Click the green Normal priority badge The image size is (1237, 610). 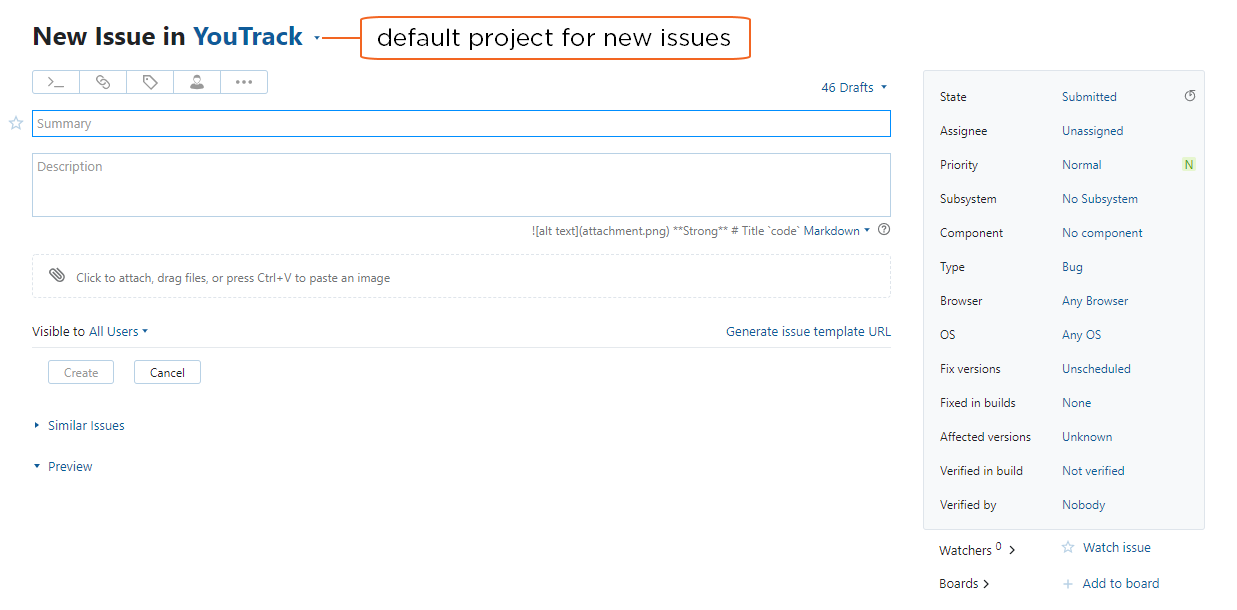click(x=1189, y=165)
